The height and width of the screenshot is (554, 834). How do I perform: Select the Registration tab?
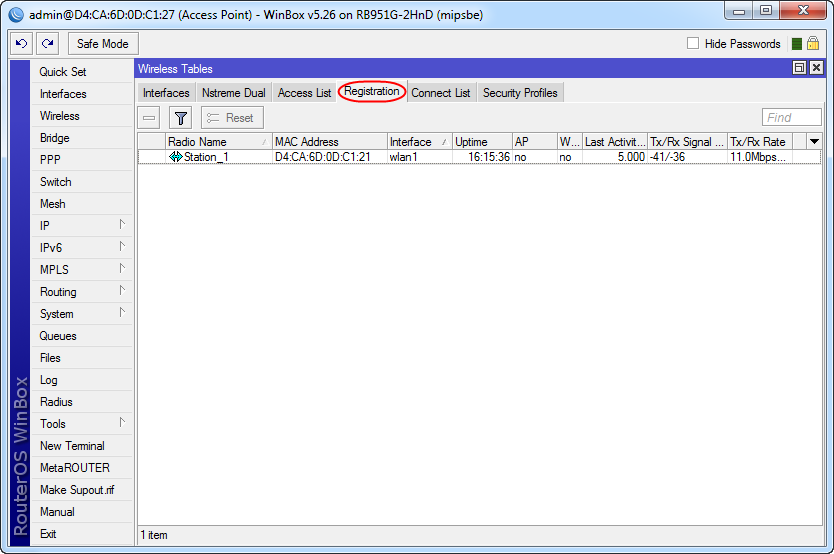pos(371,91)
